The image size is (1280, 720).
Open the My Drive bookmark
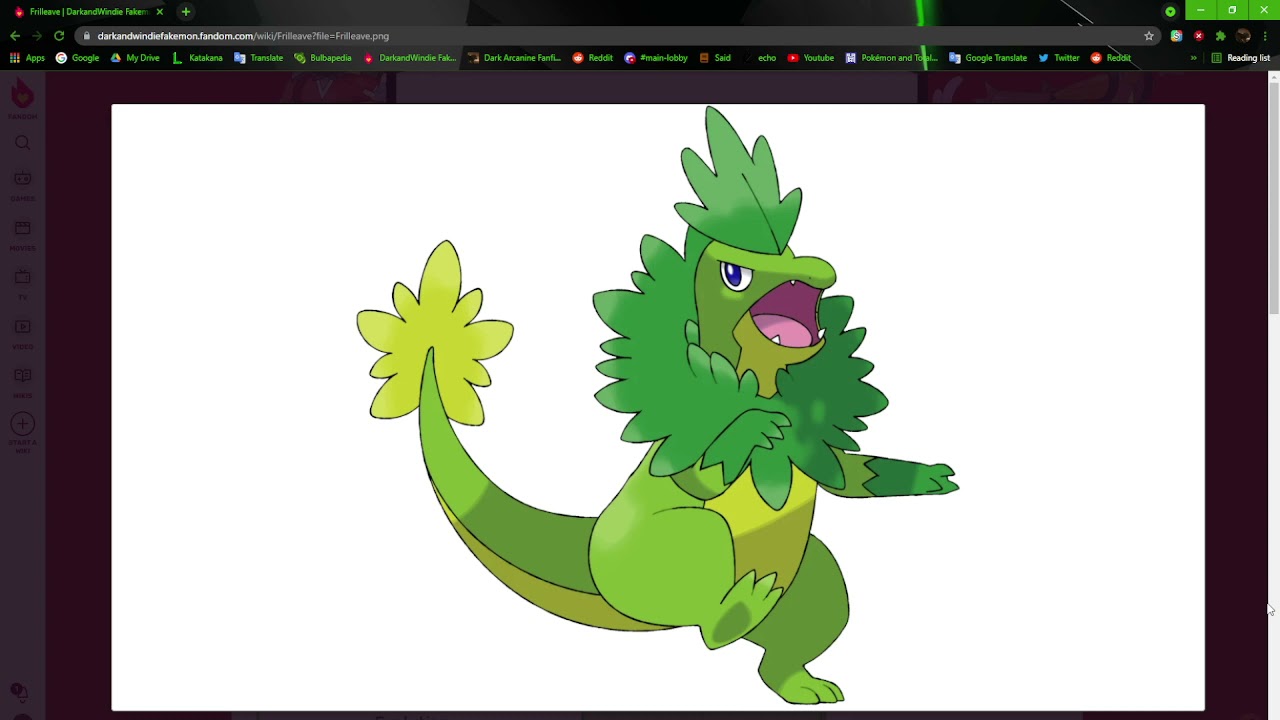coord(134,58)
